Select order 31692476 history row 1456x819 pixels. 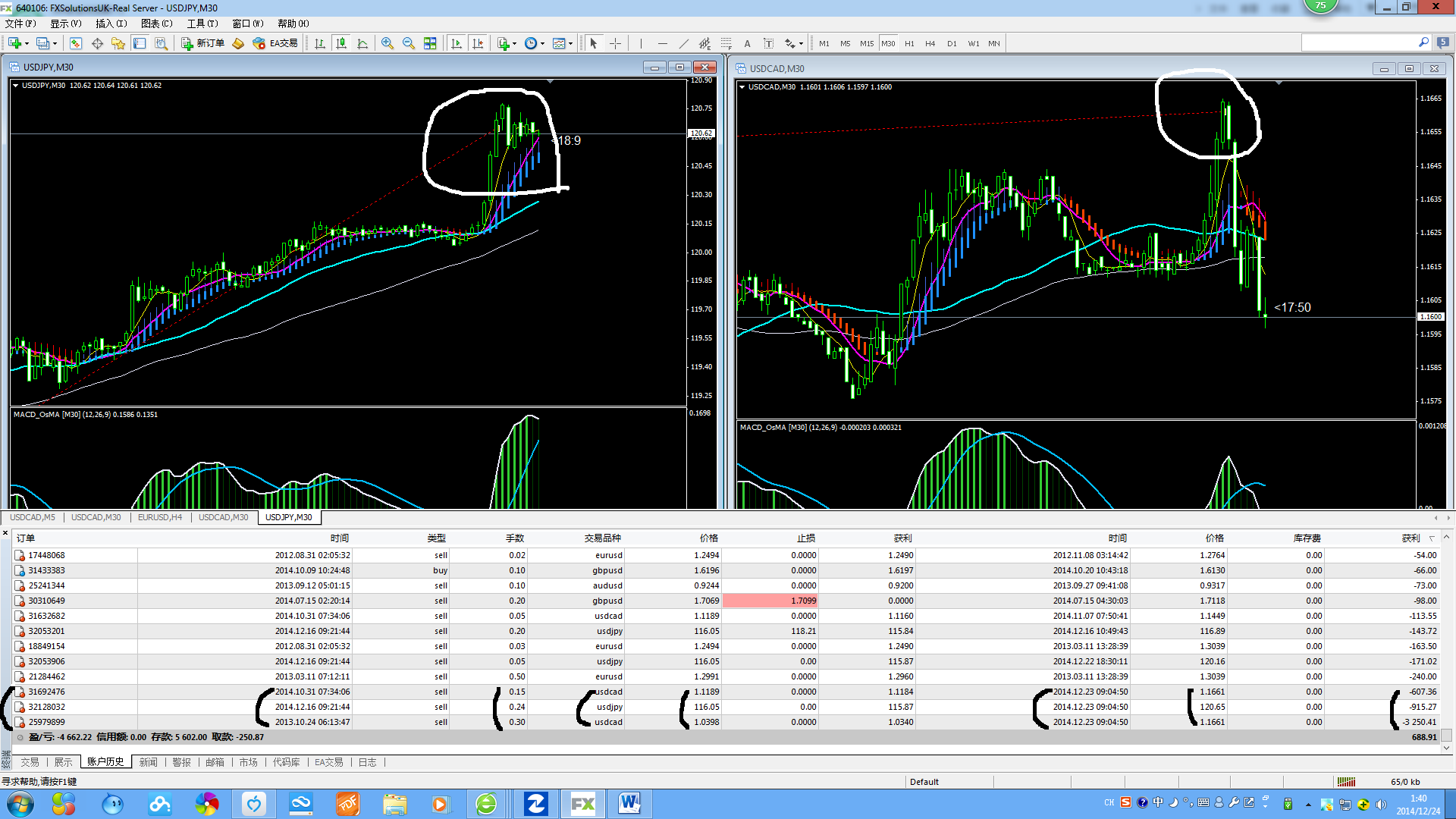point(46,692)
